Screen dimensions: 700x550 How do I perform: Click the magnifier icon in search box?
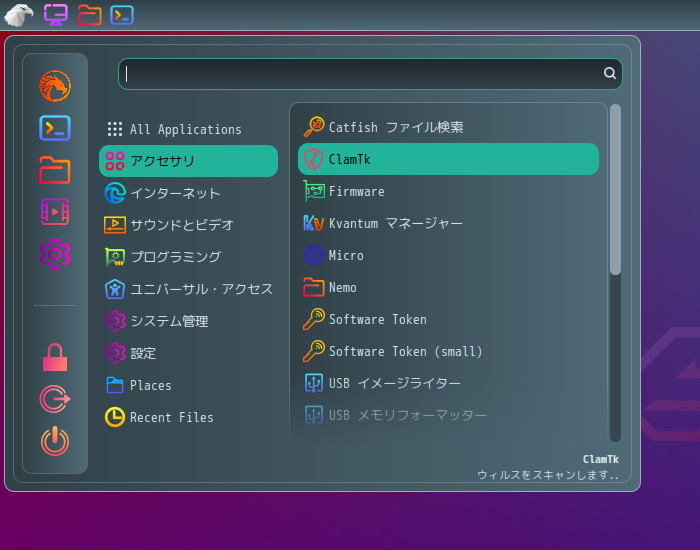click(x=610, y=73)
